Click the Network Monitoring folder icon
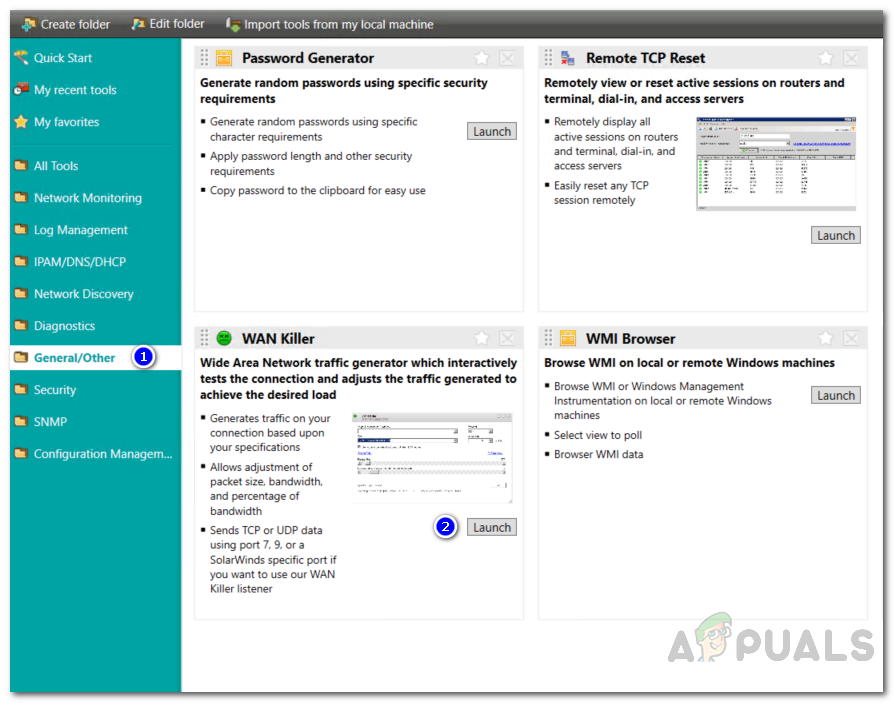 point(21,197)
